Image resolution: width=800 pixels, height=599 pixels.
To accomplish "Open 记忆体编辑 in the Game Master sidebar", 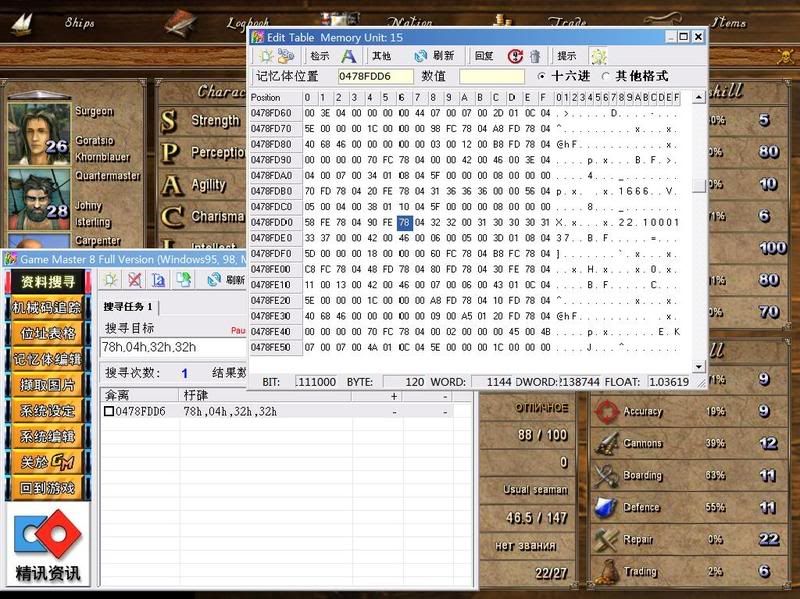I will coord(47,359).
